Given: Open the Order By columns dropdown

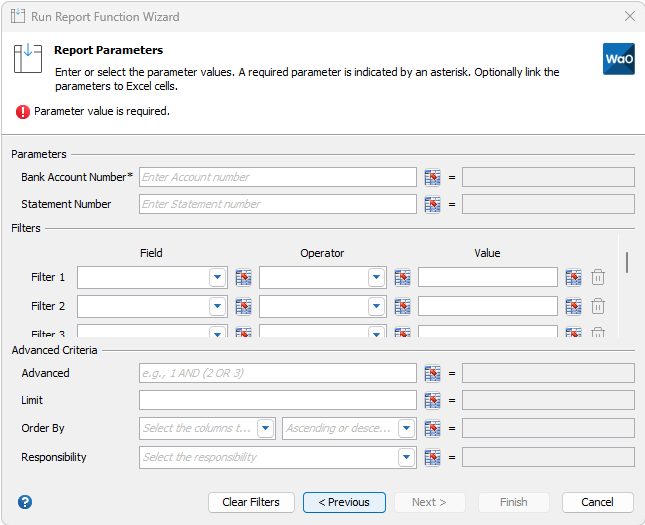Looking at the screenshot, I should click(x=265, y=428).
